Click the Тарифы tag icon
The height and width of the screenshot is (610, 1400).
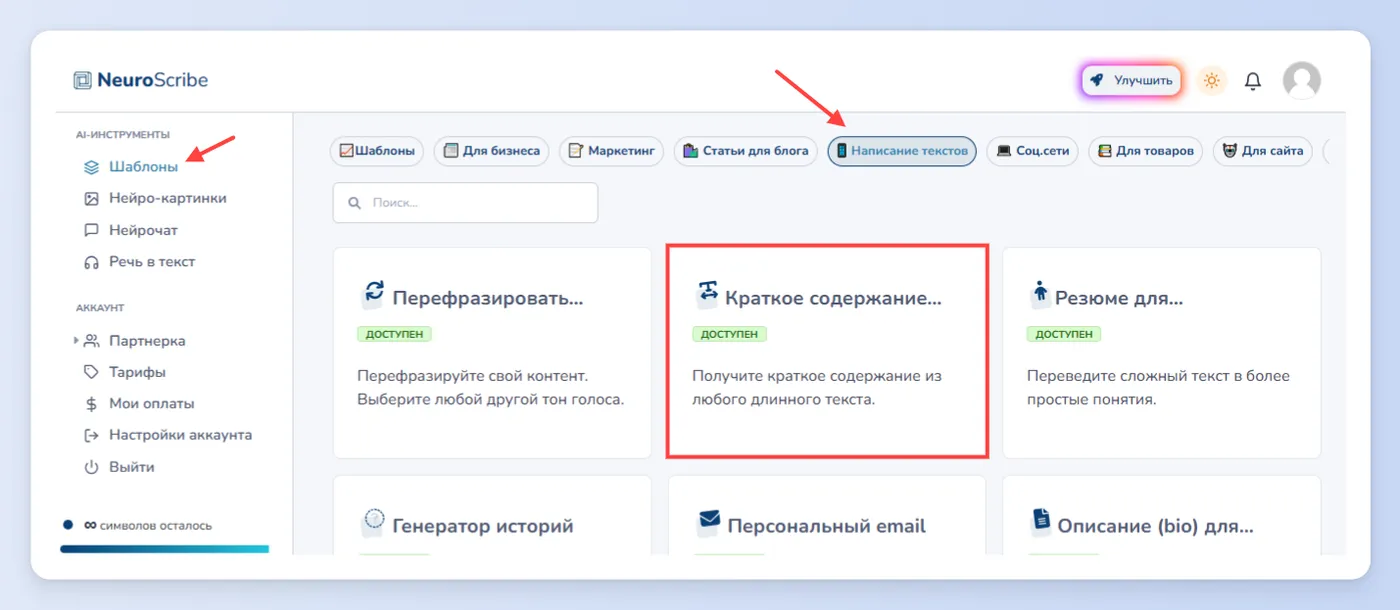91,372
